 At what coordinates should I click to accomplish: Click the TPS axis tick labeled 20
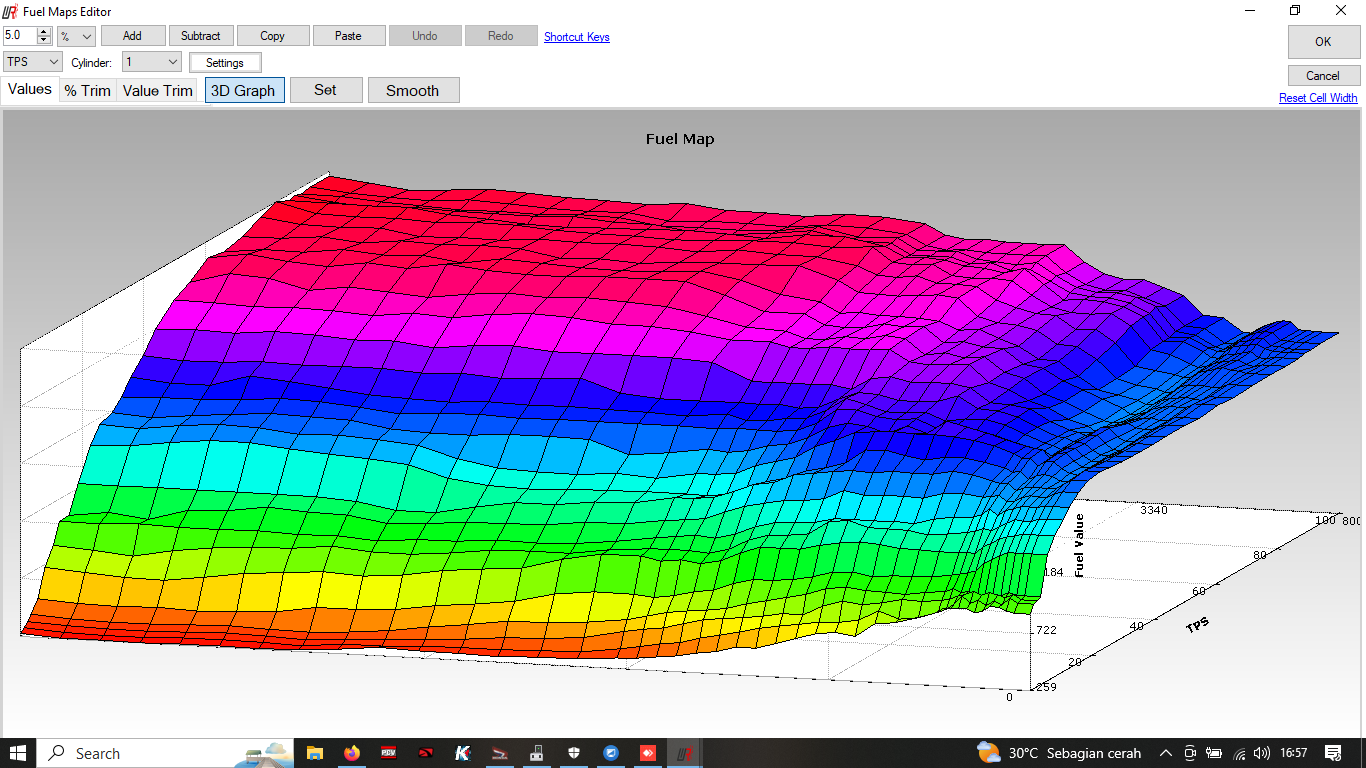(x=1076, y=662)
